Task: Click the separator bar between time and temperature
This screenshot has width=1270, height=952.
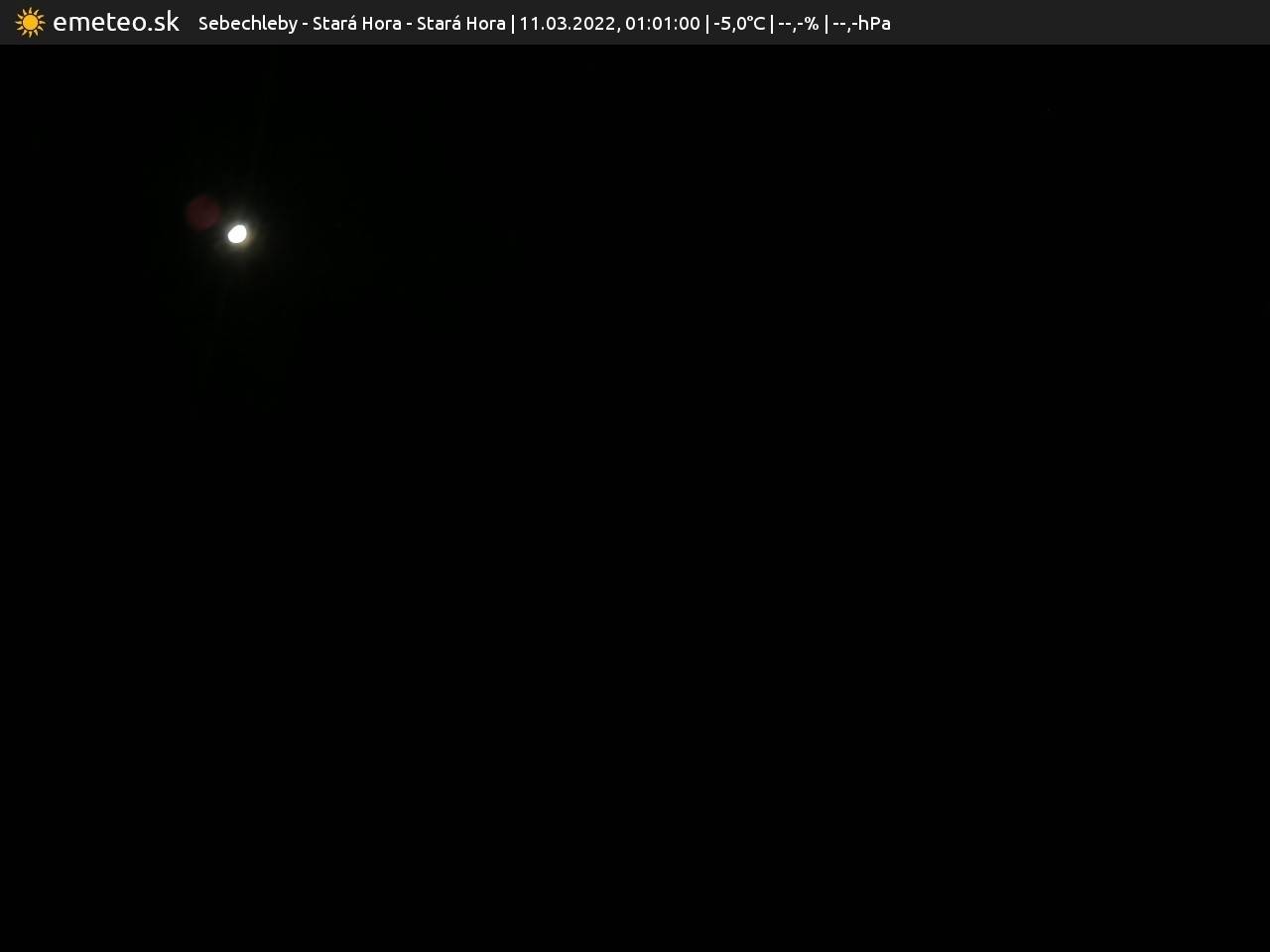Action: 707,23
